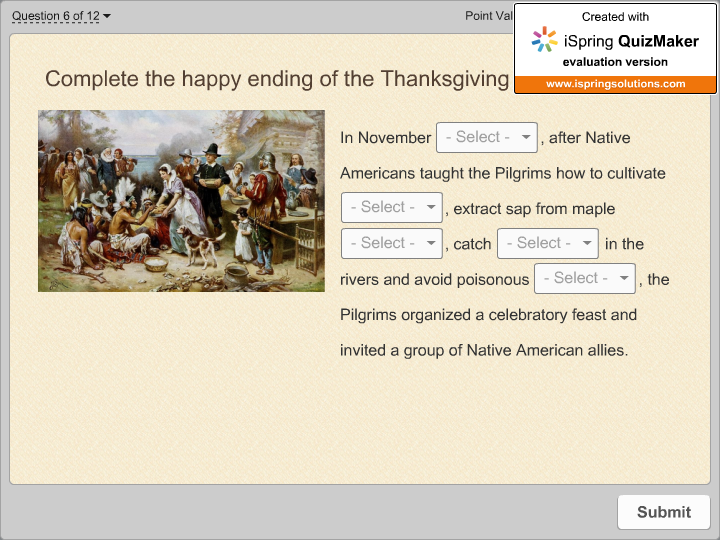The height and width of the screenshot is (540, 720).
Task: Expand the dropdown after "In November"
Action: pos(487,137)
